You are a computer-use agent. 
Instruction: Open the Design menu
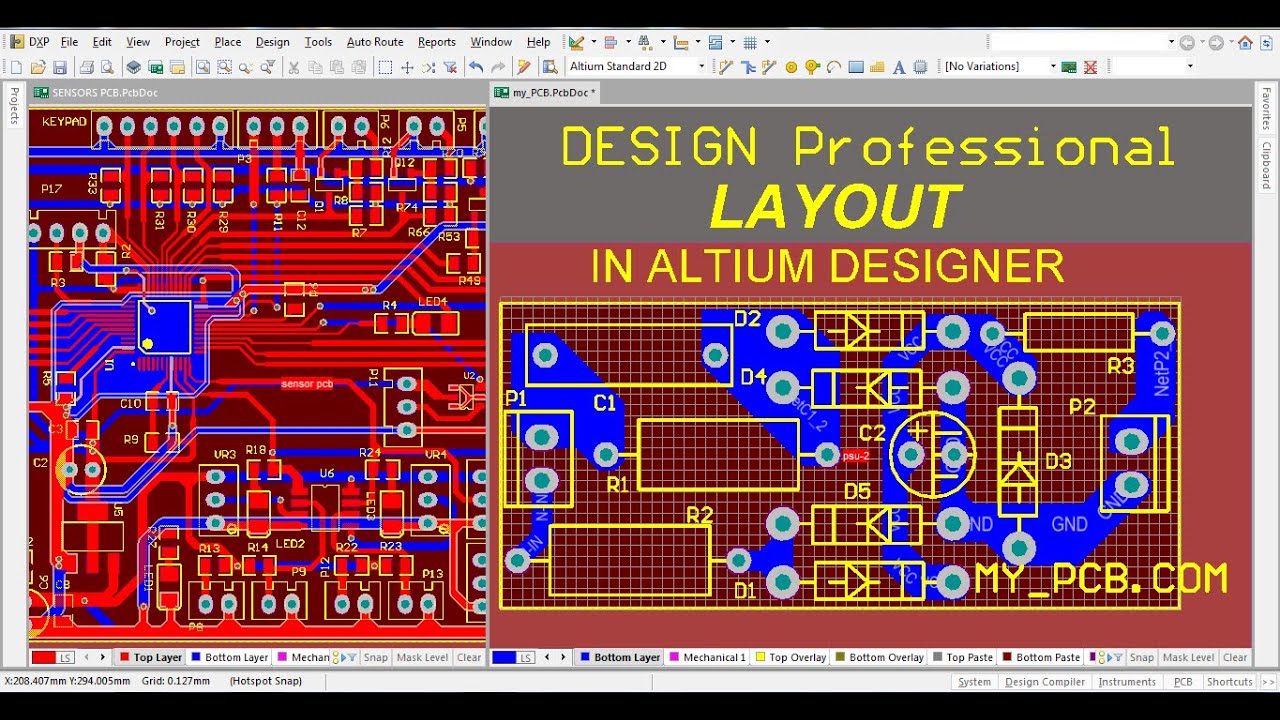pyautogui.click(x=272, y=42)
